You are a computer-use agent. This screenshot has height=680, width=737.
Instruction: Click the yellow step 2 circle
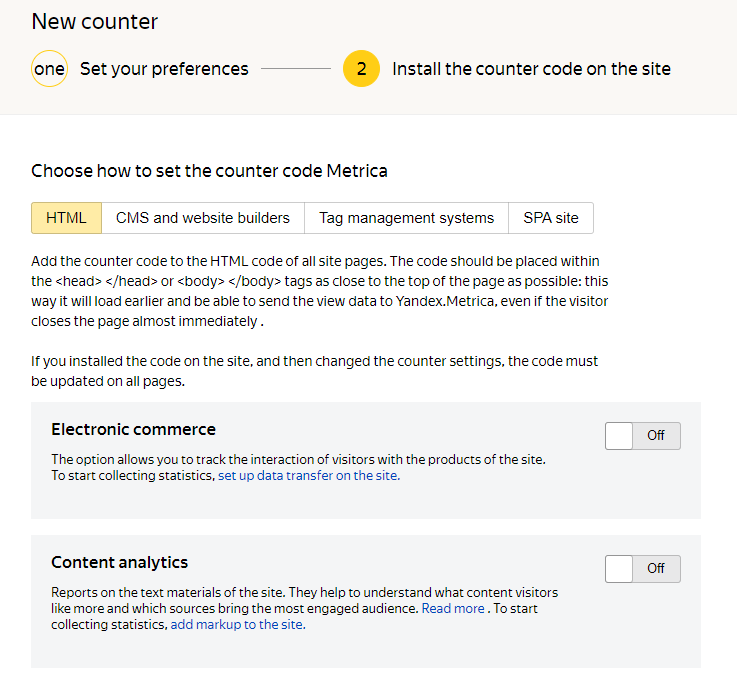tap(361, 69)
